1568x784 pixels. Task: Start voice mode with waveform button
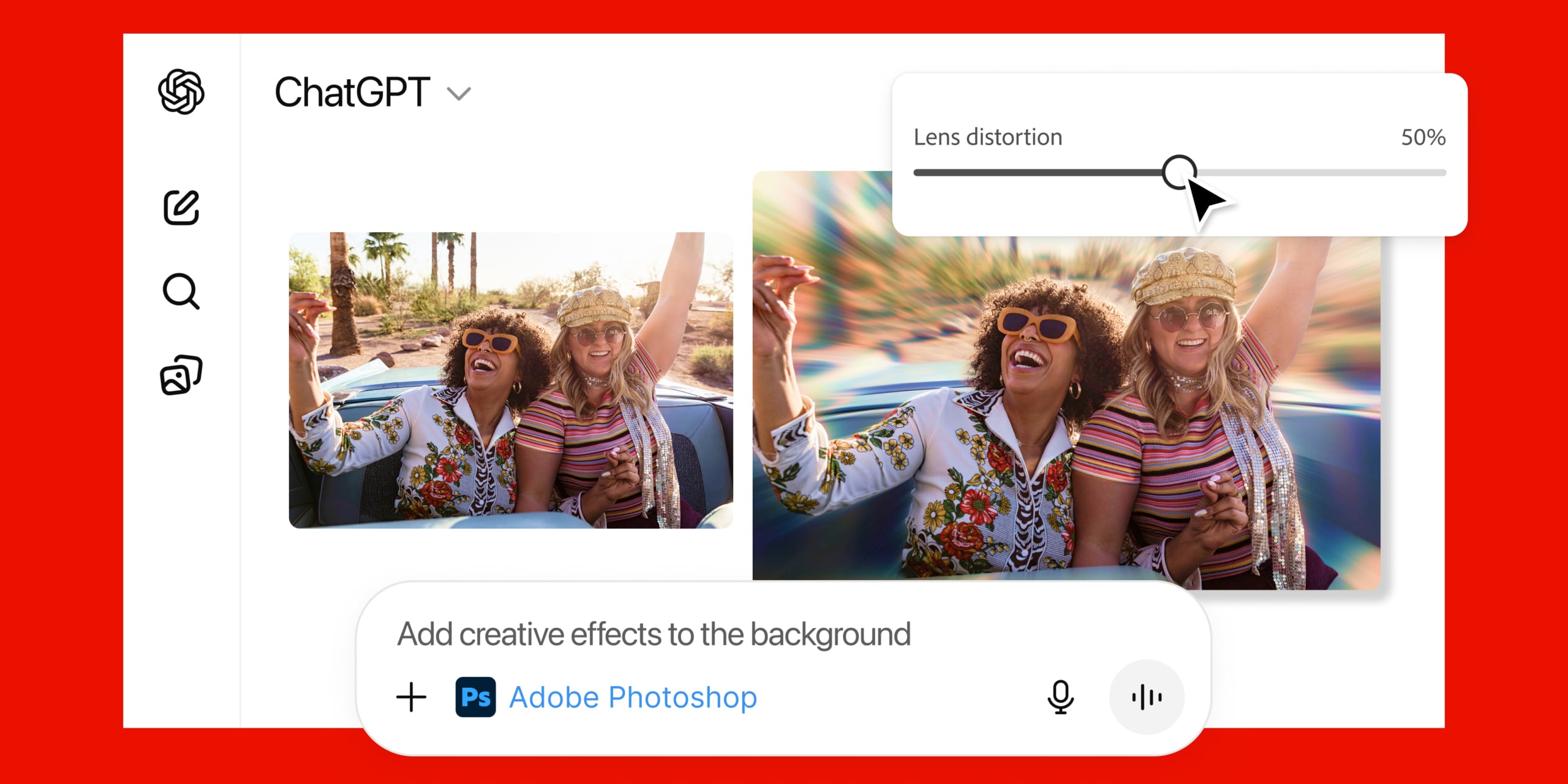pyautogui.click(x=1147, y=697)
